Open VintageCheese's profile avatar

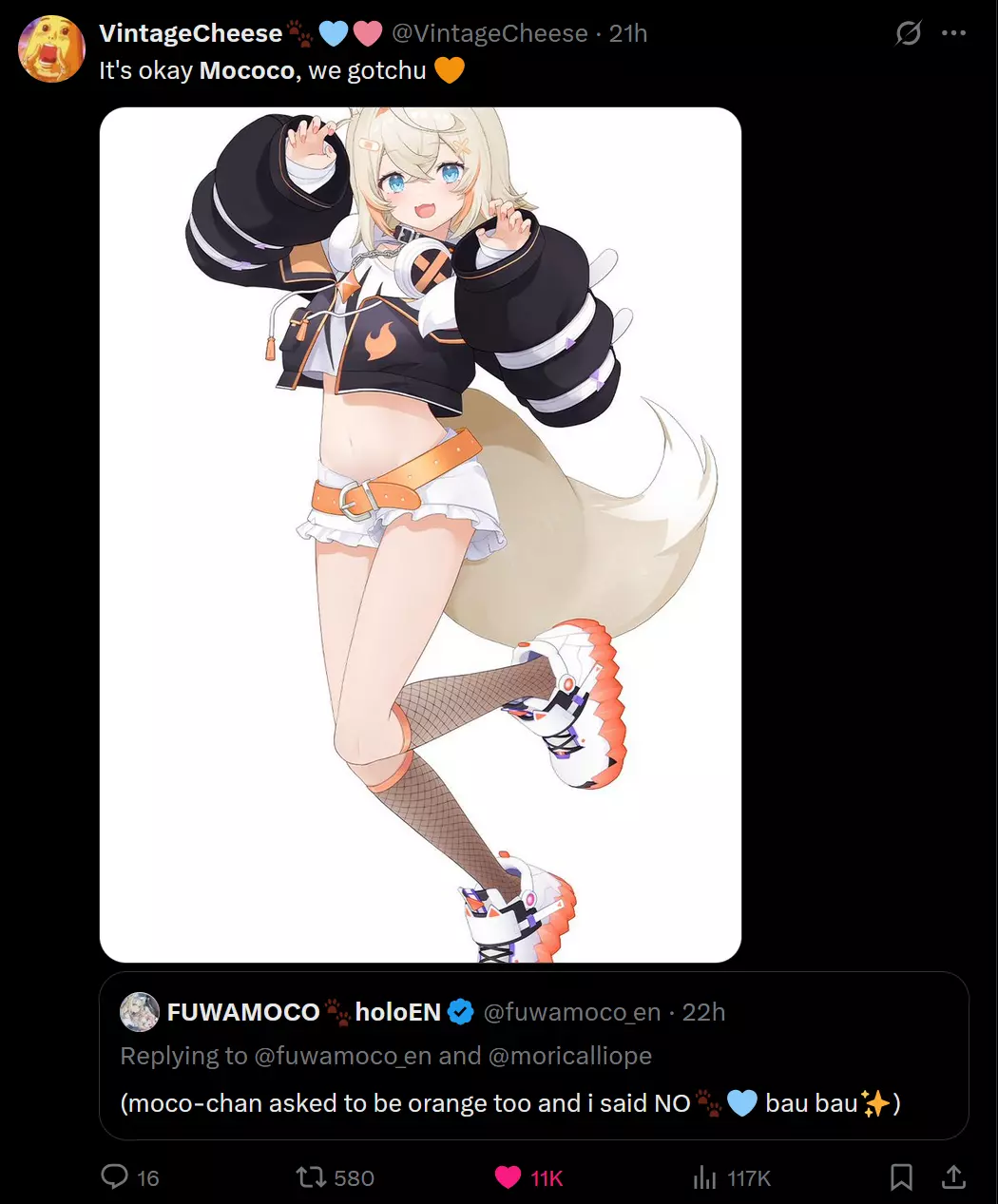(52, 49)
